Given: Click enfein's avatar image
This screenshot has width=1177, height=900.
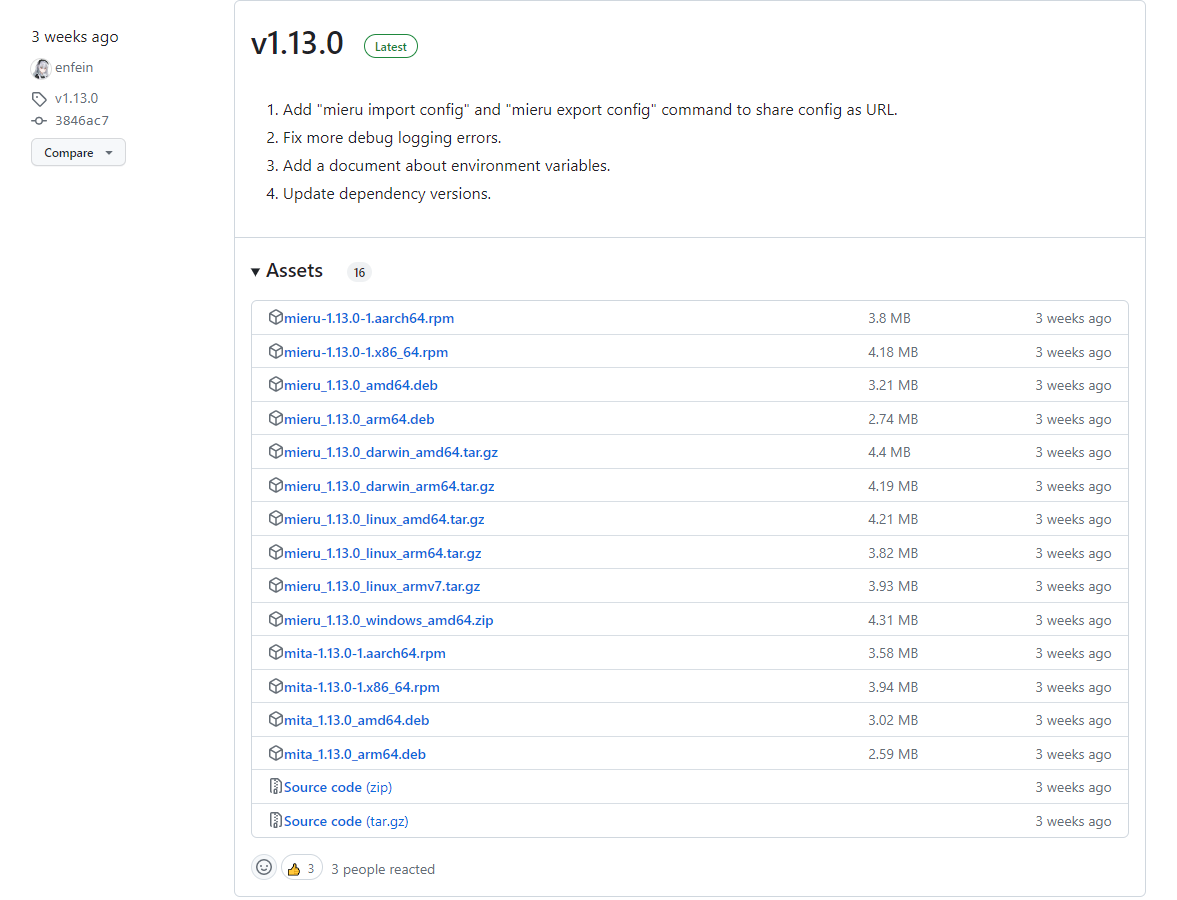Looking at the screenshot, I should [41, 68].
